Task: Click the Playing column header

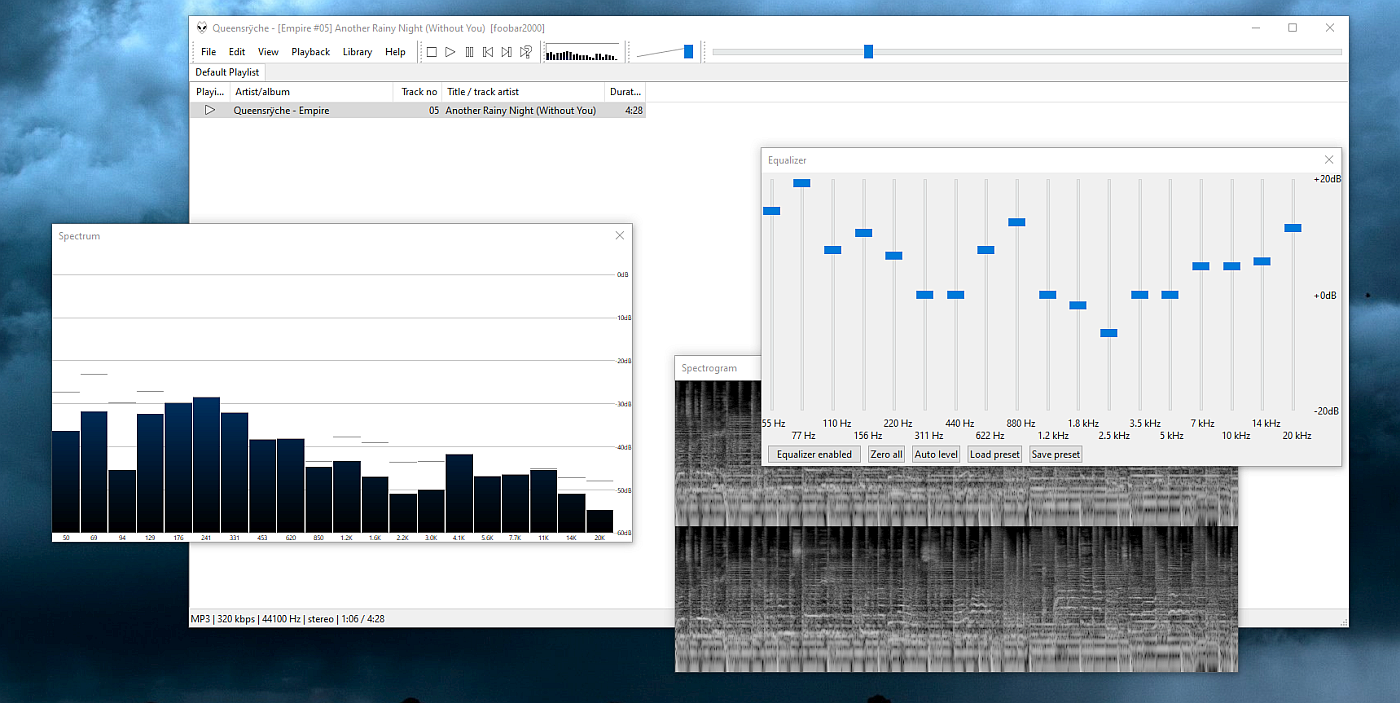Action: [x=210, y=92]
